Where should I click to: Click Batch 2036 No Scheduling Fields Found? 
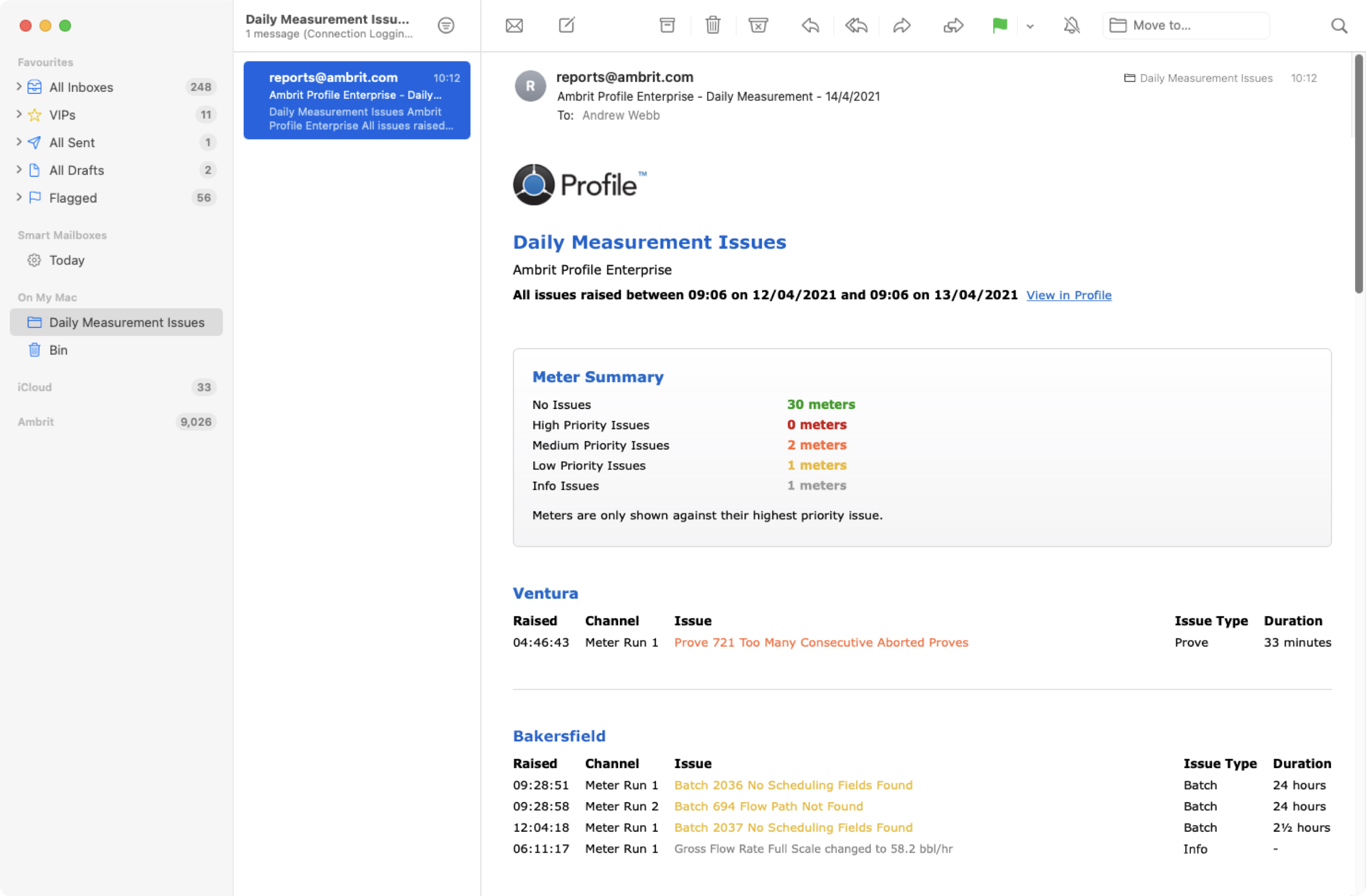point(793,785)
